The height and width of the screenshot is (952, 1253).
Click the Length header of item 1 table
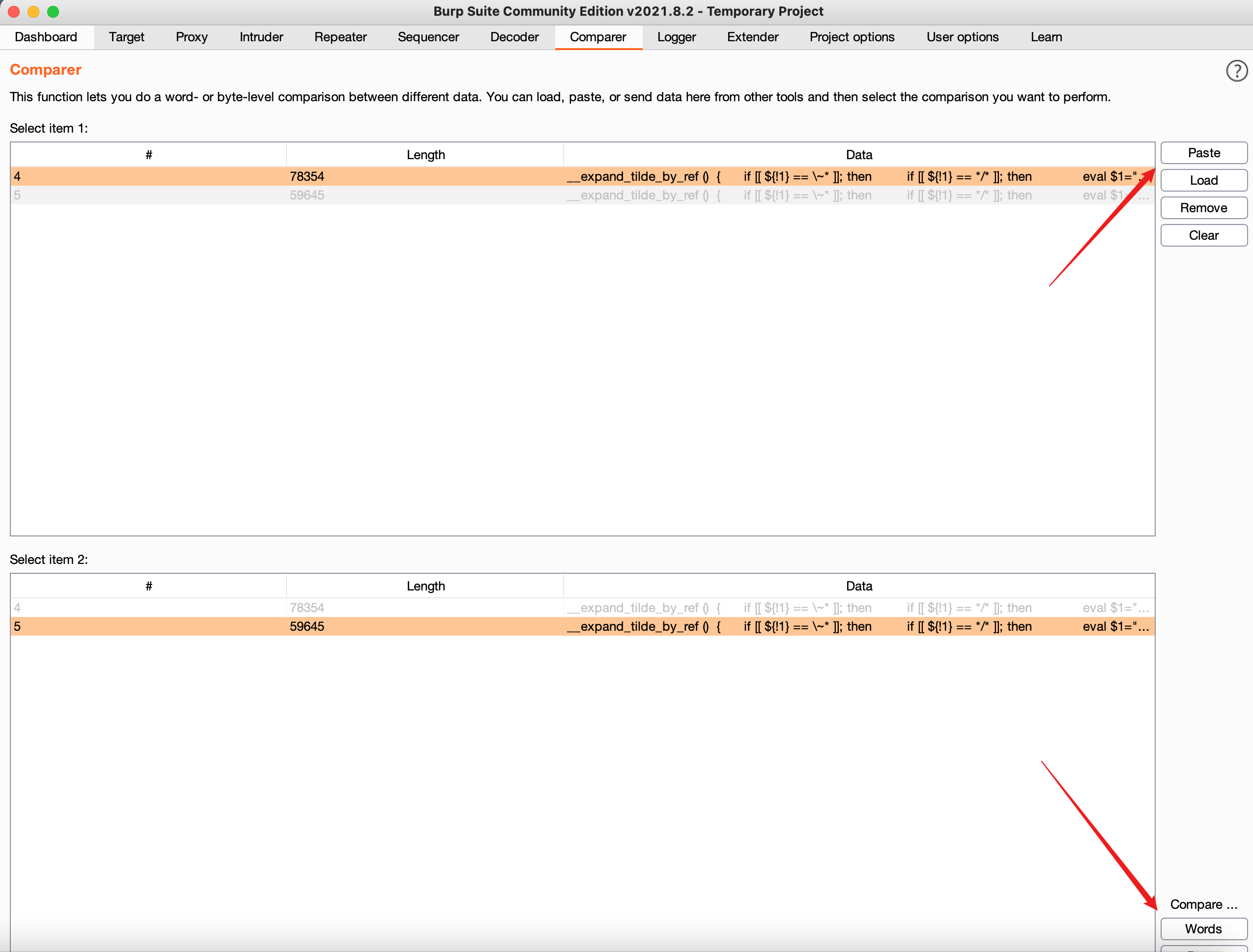pyautogui.click(x=426, y=155)
